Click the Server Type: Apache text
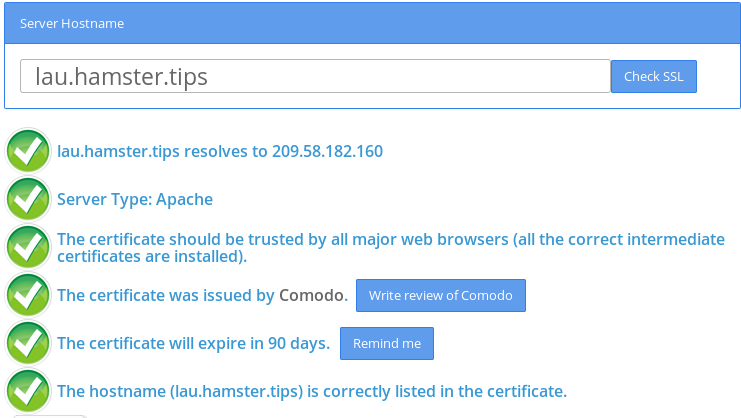The width and height of the screenshot is (741, 418). [135, 199]
